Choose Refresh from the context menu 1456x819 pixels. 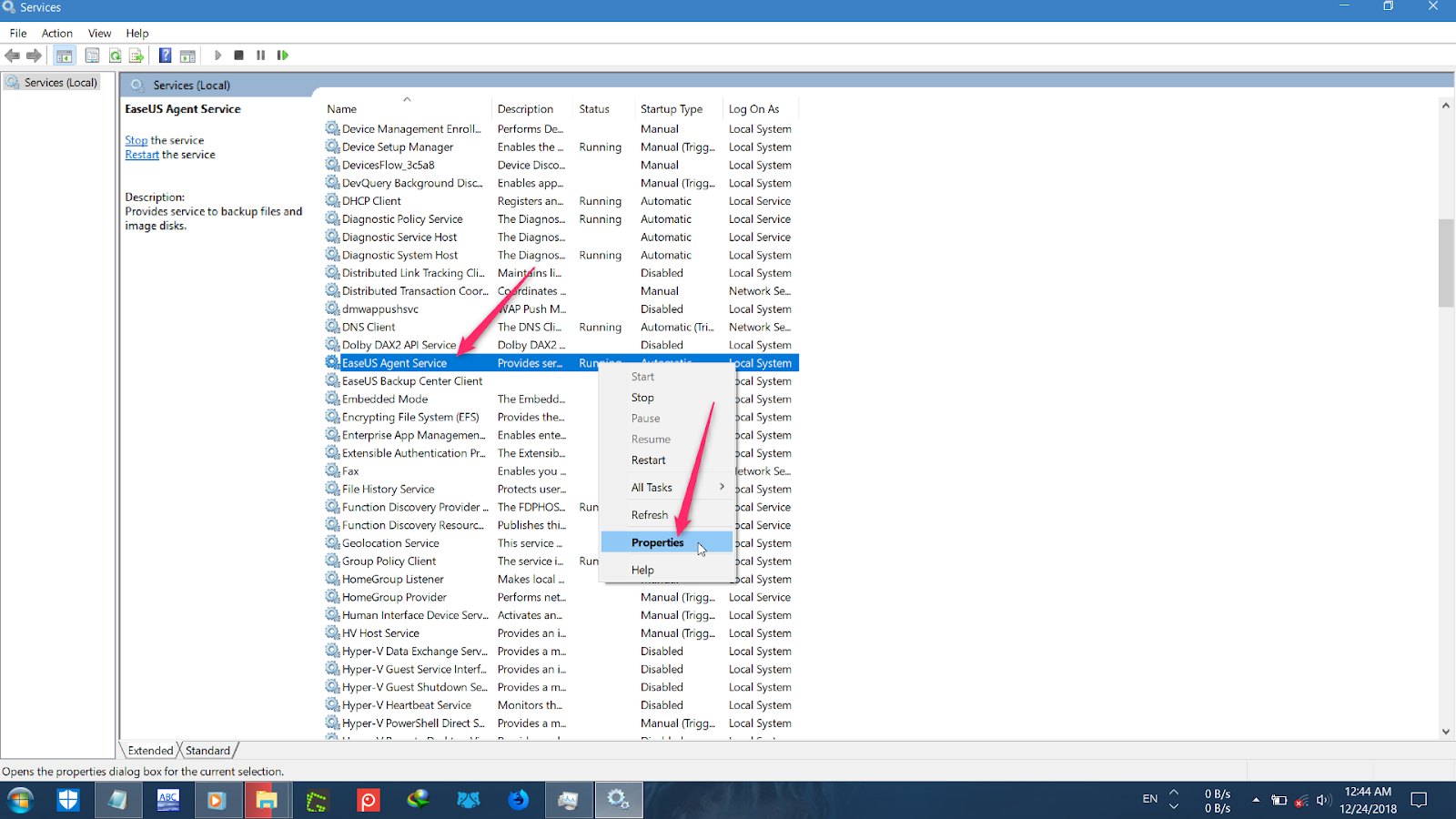point(666,515)
